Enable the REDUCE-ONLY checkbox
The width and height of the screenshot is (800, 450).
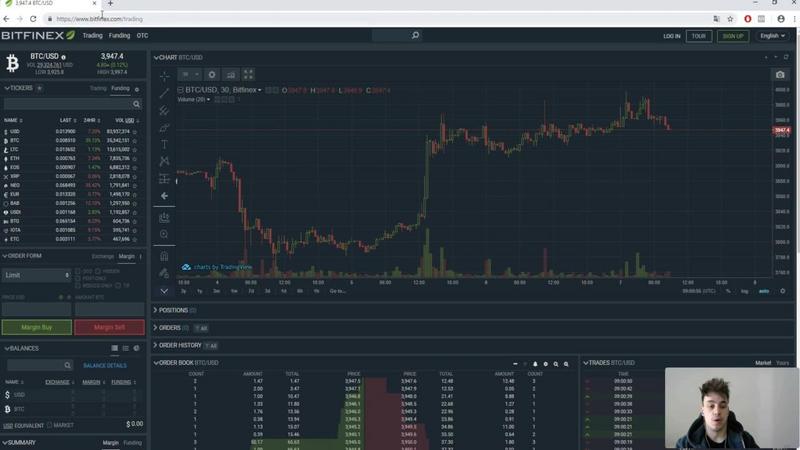click(x=78, y=286)
